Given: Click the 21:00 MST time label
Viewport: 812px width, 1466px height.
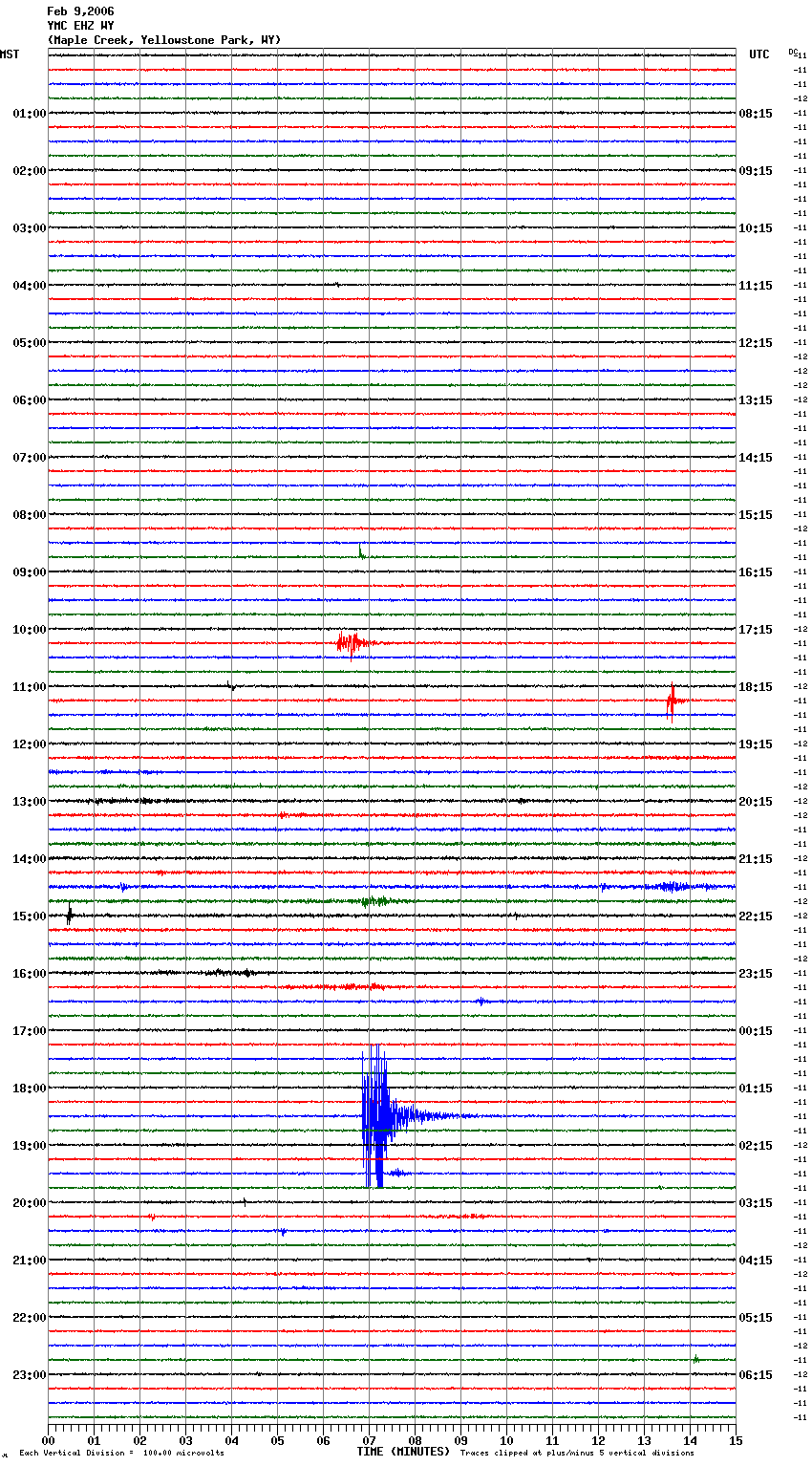Looking at the screenshot, I should (29, 1261).
